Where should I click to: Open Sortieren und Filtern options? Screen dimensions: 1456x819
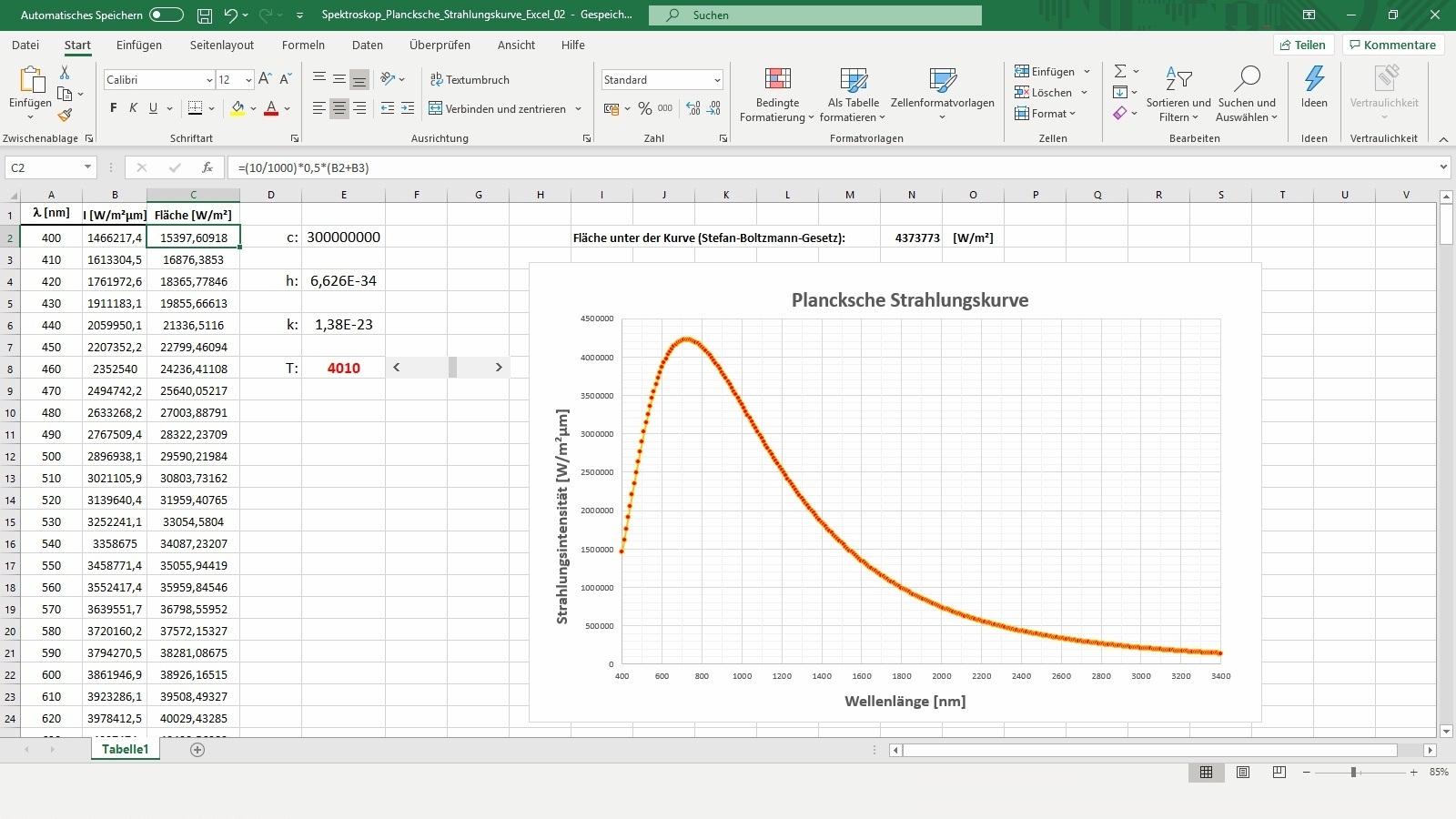1178,95
